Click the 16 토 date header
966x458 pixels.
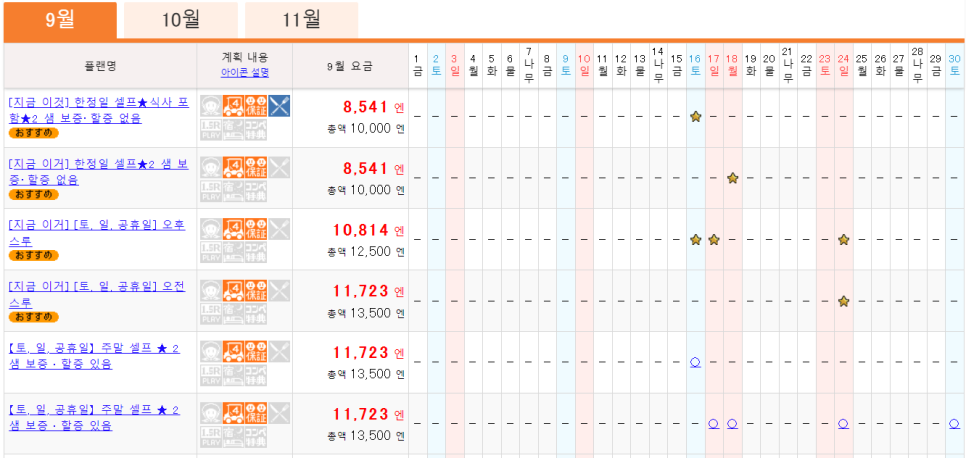pos(696,65)
